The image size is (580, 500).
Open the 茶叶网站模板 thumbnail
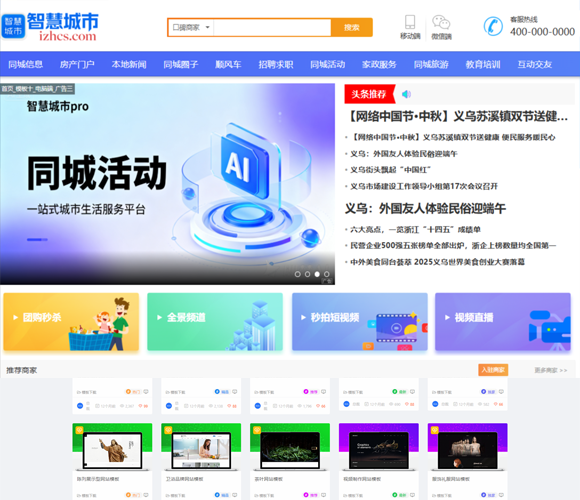pos(290,447)
